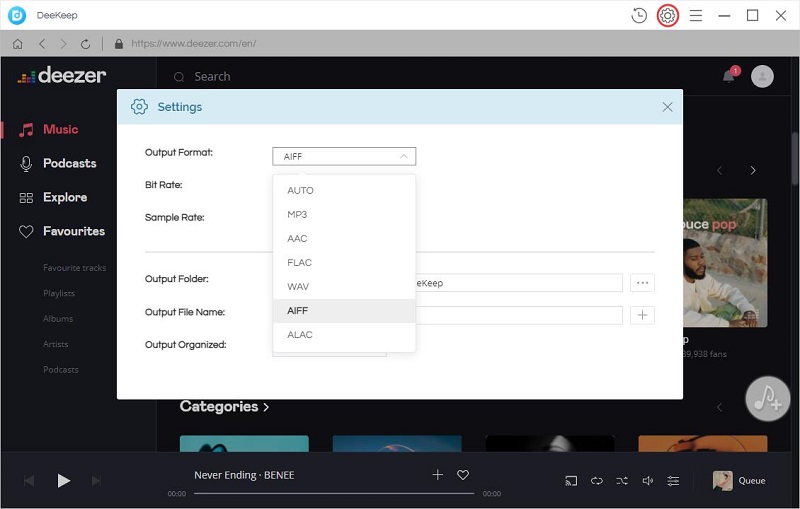This screenshot has width=800, height=509.
Task: Navigate back with the left arrow
Action: tap(42, 44)
